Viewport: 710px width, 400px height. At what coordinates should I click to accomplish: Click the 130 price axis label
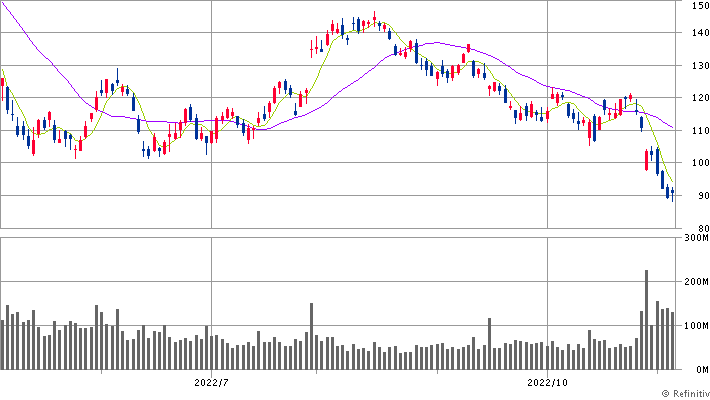click(x=700, y=66)
